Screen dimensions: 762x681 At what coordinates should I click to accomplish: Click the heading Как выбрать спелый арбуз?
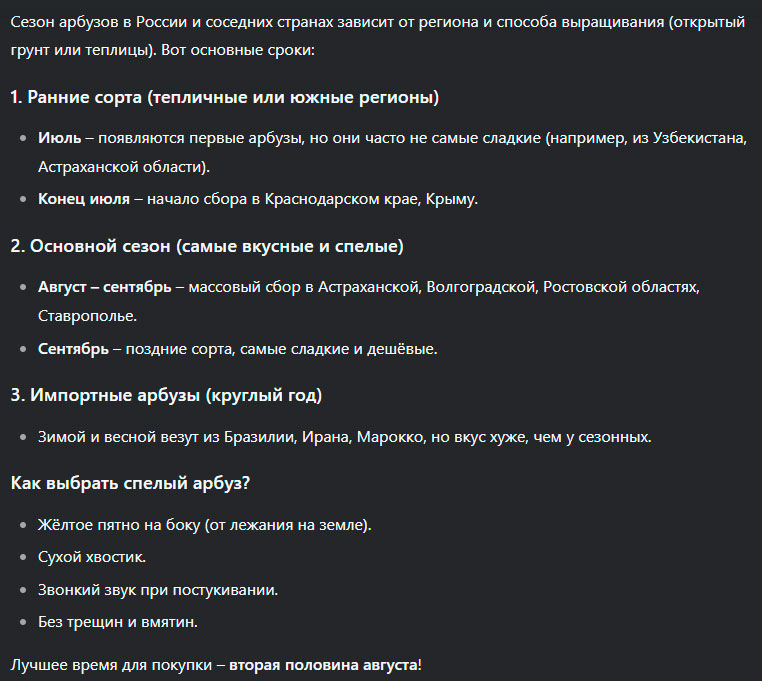click(x=130, y=483)
